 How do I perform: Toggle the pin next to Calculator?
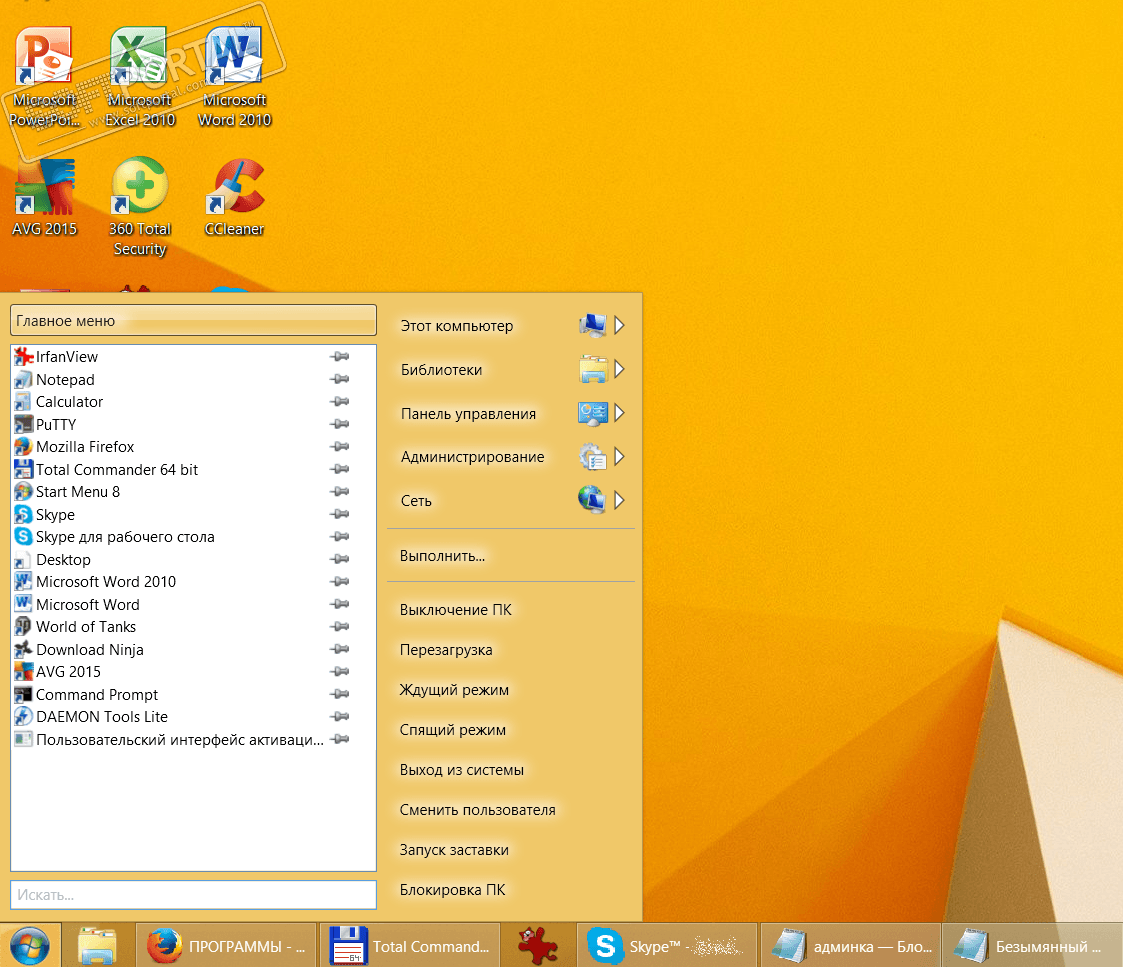click(339, 401)
